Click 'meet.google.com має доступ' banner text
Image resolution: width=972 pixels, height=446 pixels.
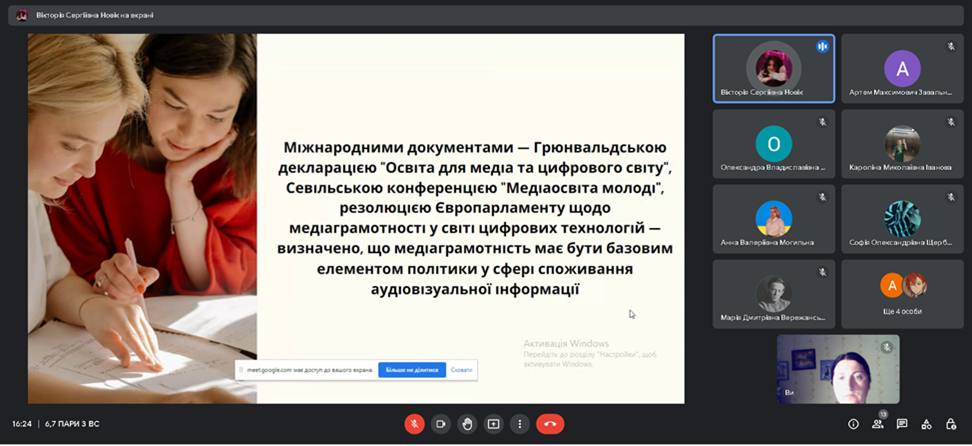pyautogui.click(x=310, y=370)
